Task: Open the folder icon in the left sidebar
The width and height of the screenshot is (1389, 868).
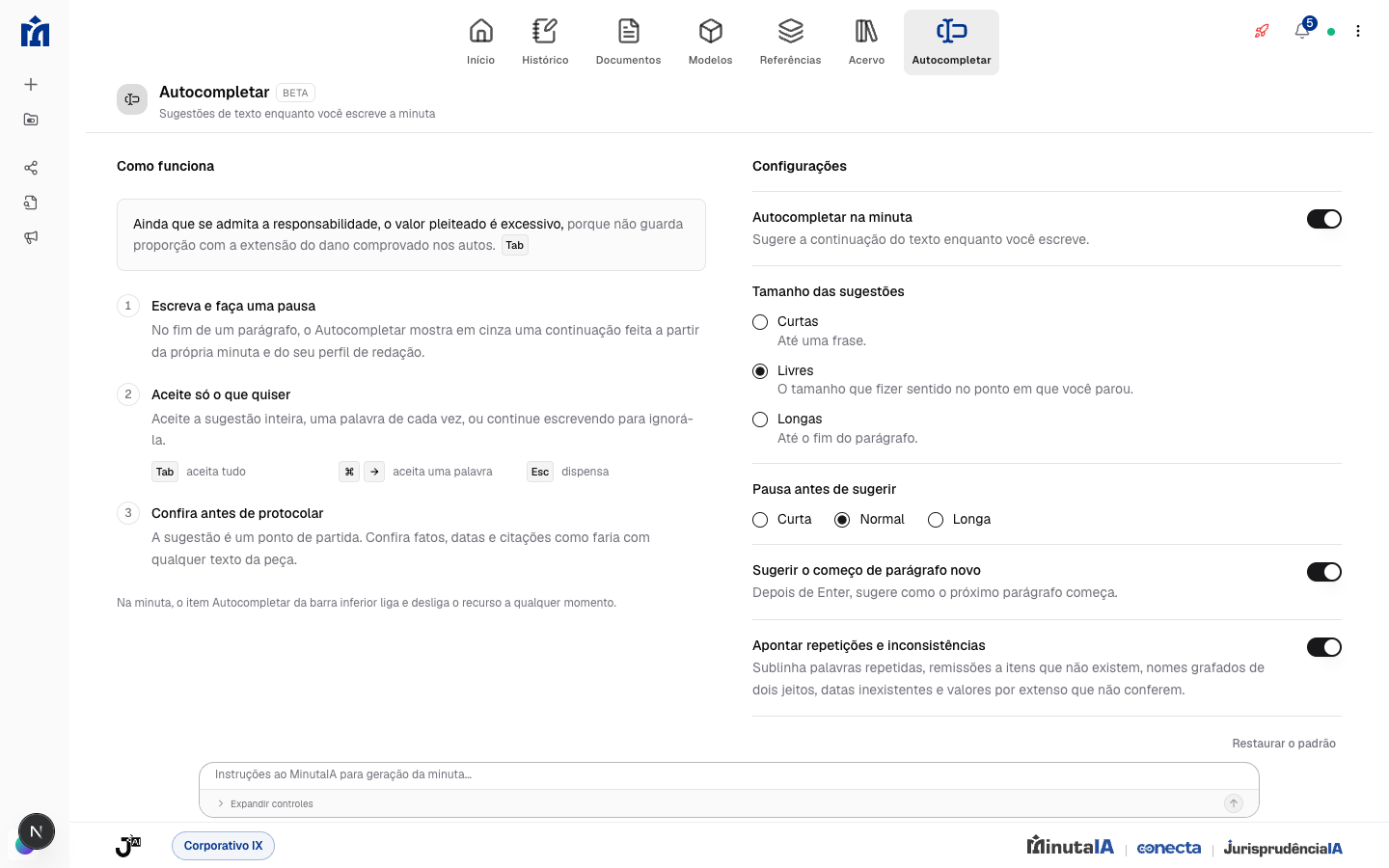Action: [31, 120]
